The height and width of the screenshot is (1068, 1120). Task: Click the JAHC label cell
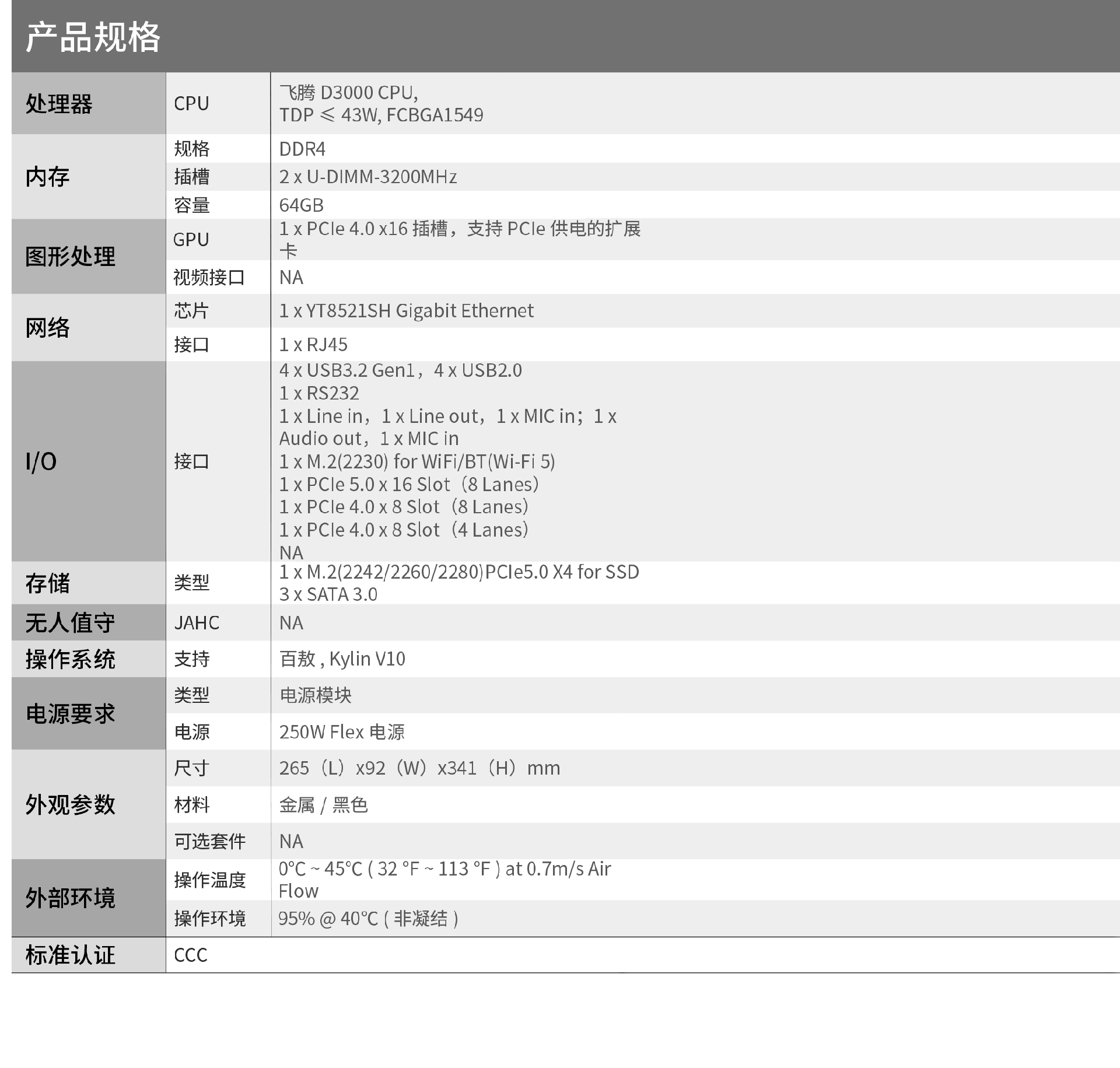click(x=197, y=623)
